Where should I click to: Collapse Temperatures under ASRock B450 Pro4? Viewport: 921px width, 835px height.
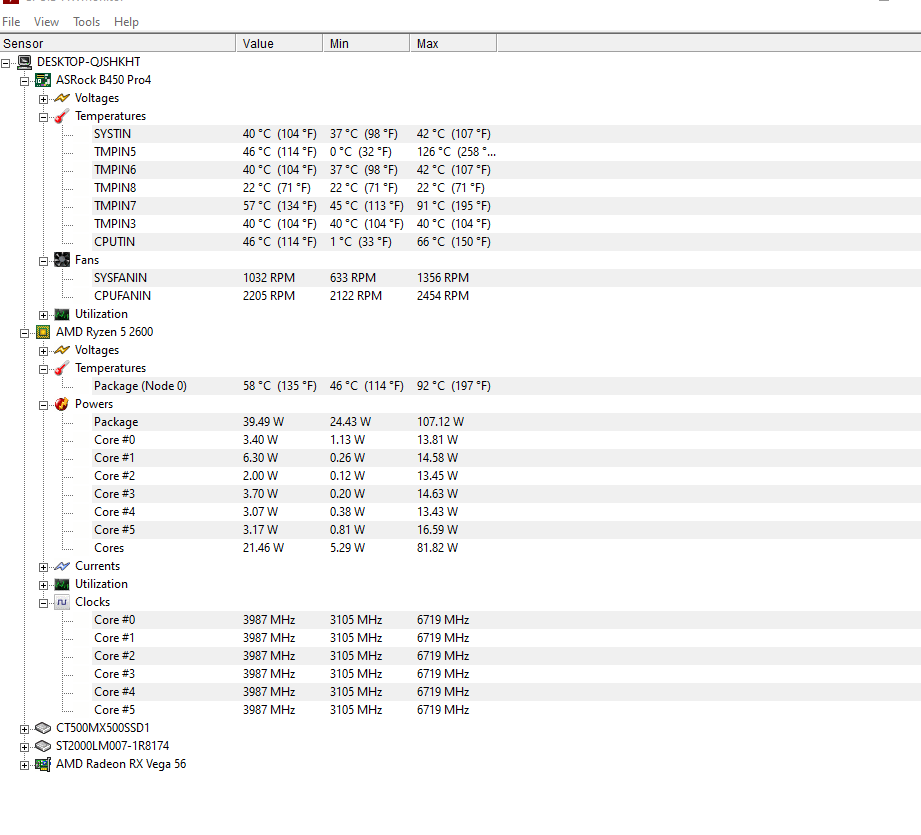(x=43, y=117)
